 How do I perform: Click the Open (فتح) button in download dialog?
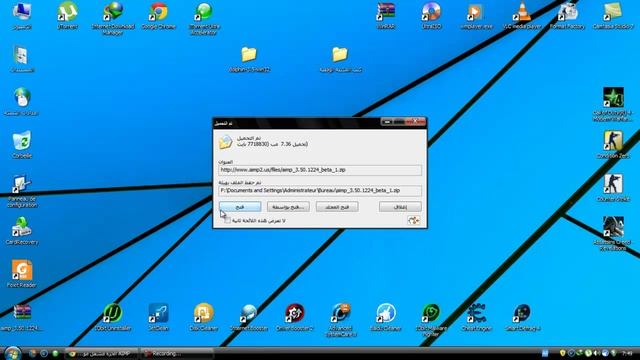point(240,207)
